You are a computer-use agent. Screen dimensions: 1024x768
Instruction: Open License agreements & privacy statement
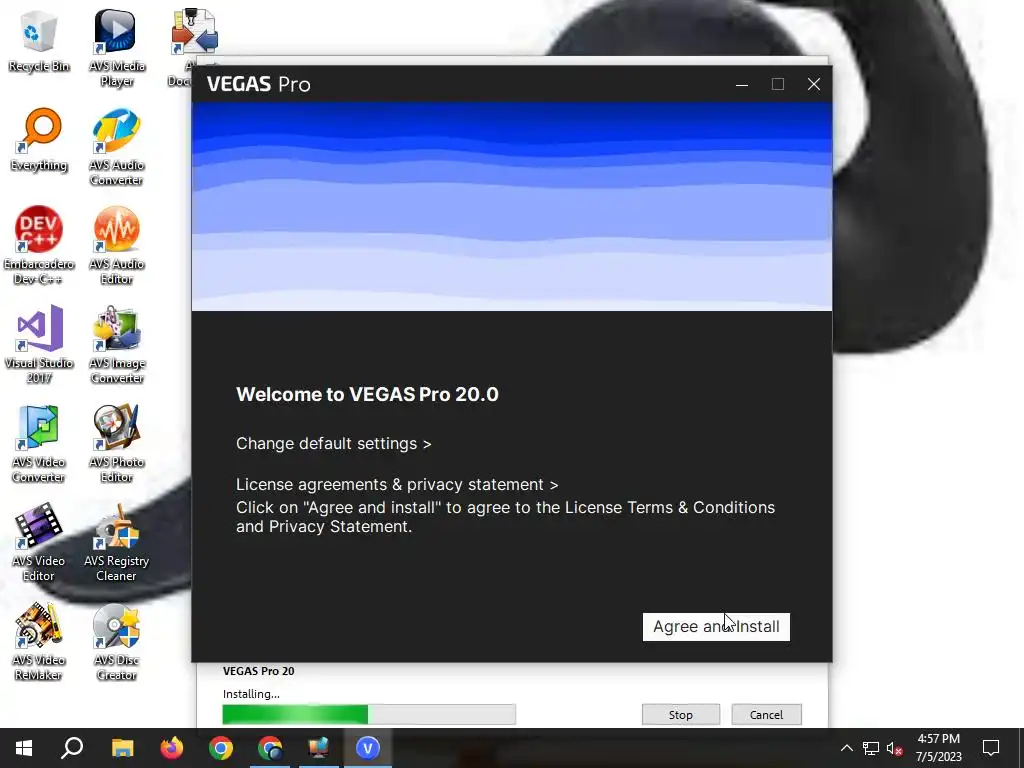click(397, 485)
